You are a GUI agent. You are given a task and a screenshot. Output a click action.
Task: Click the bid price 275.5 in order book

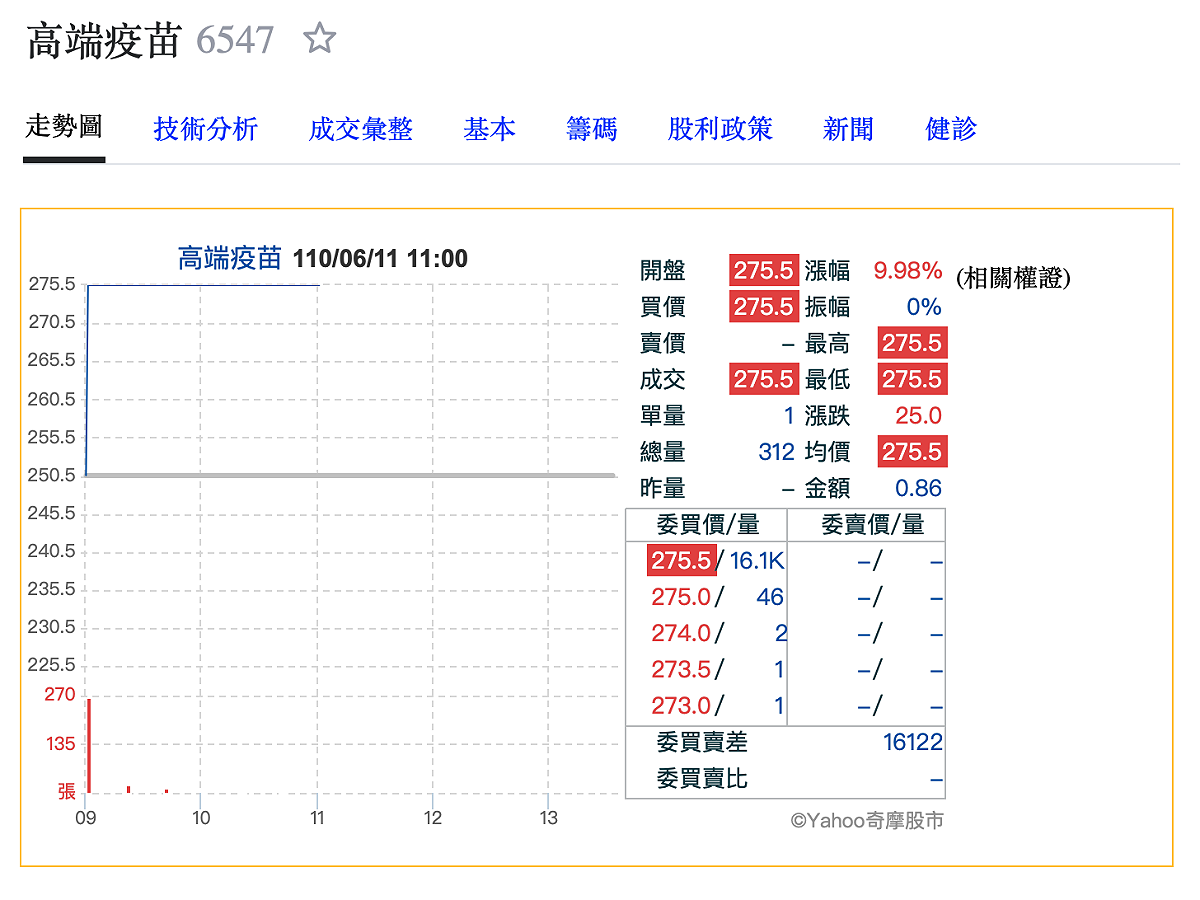pos(681,560)
